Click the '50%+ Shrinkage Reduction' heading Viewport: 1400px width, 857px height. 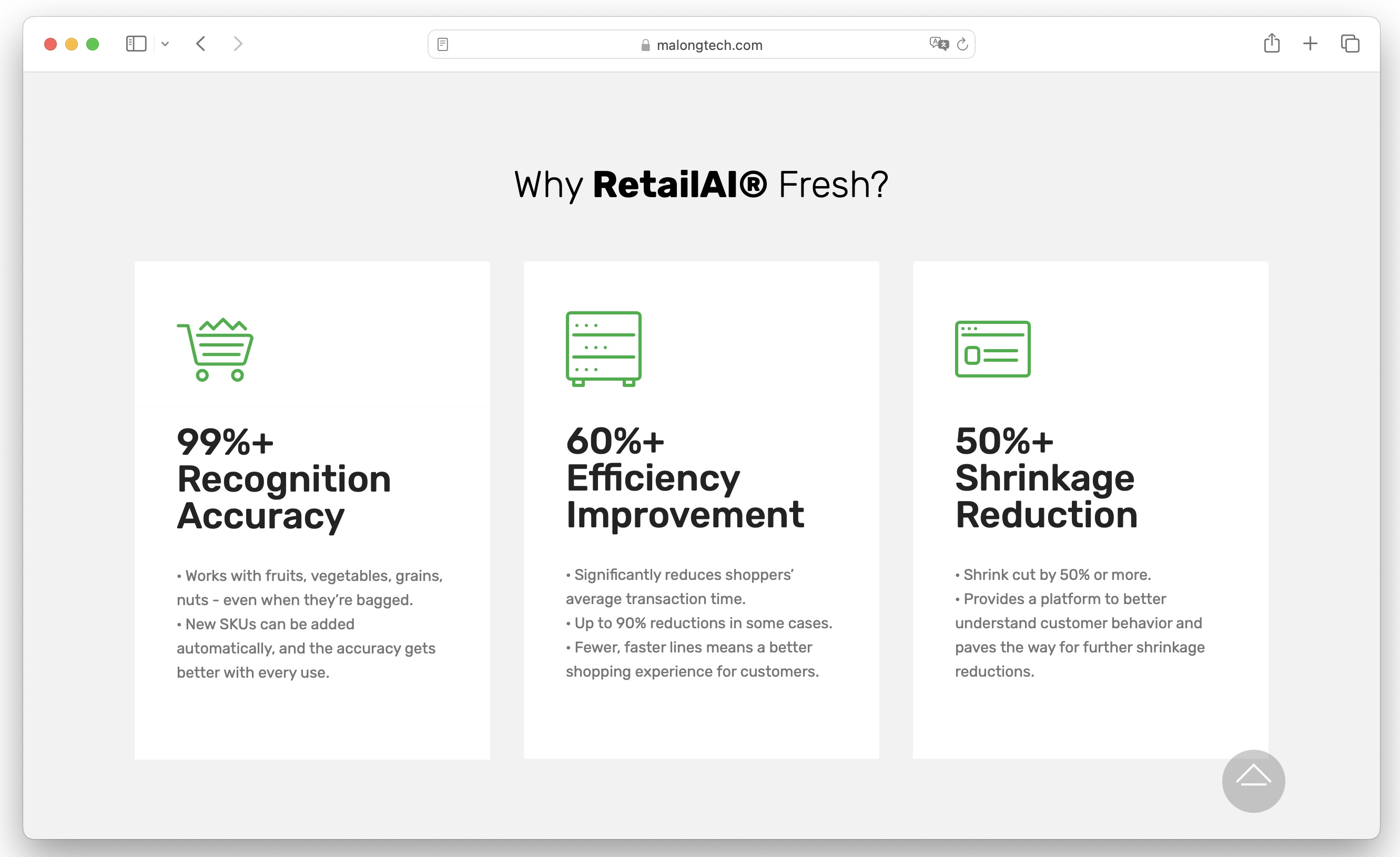click(x=1046, y=478)
